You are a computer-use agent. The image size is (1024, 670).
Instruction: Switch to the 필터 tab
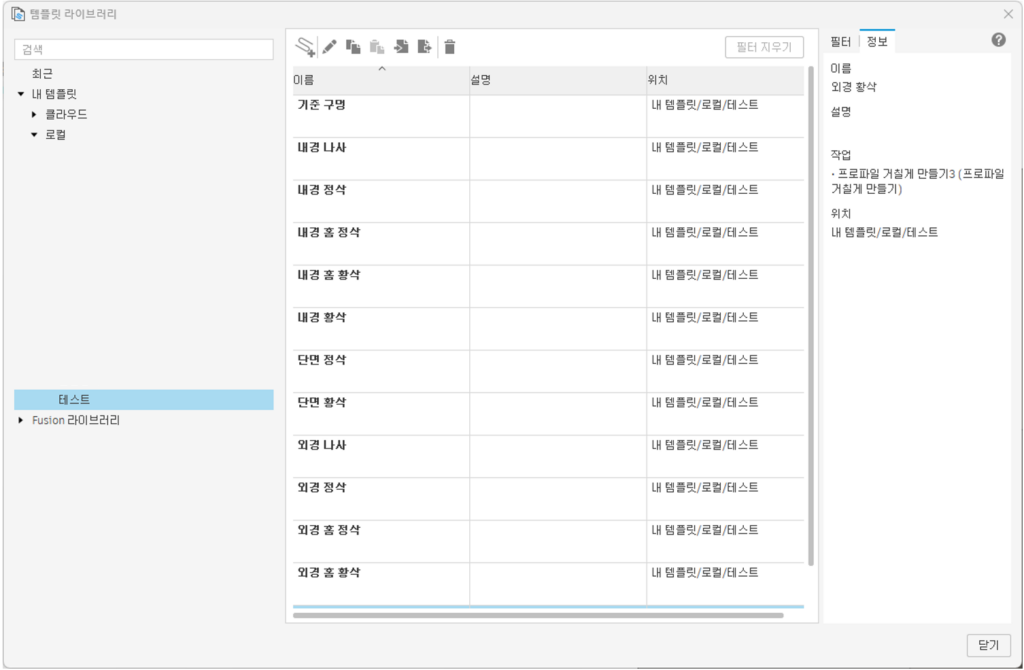point(840,42)
